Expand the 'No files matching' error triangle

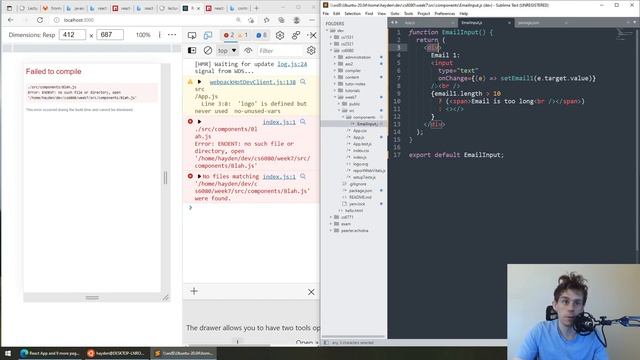click(x=200, y=176)
